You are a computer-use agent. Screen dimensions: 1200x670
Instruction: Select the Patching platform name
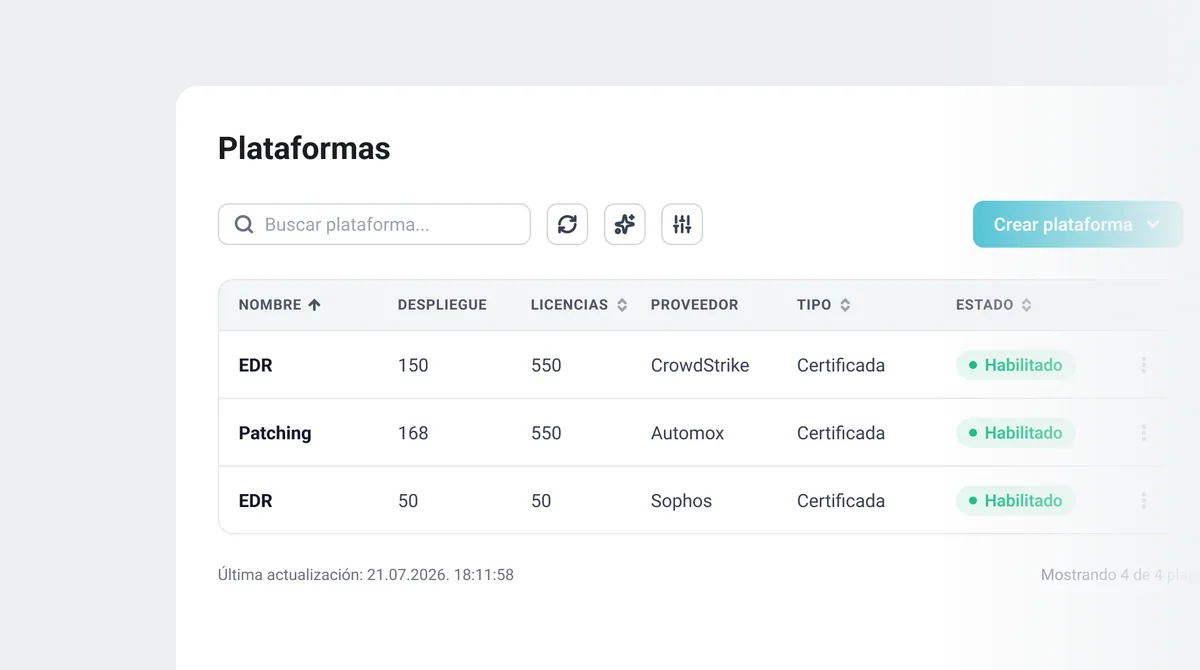click(275, 433)
